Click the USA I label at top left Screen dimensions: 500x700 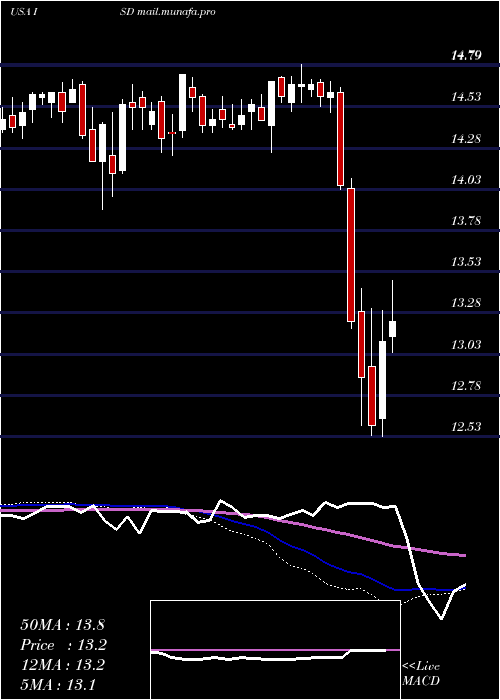[26, 12]
